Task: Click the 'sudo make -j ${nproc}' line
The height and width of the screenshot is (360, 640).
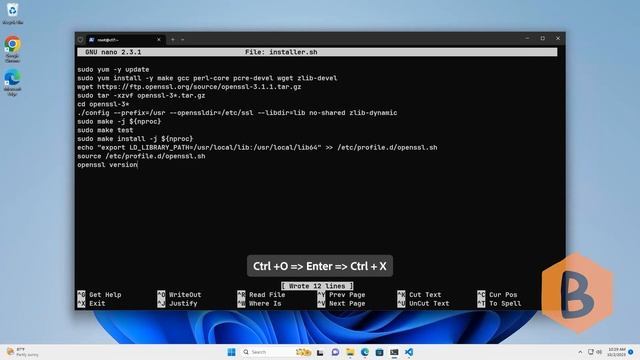Action: point(119,122)
